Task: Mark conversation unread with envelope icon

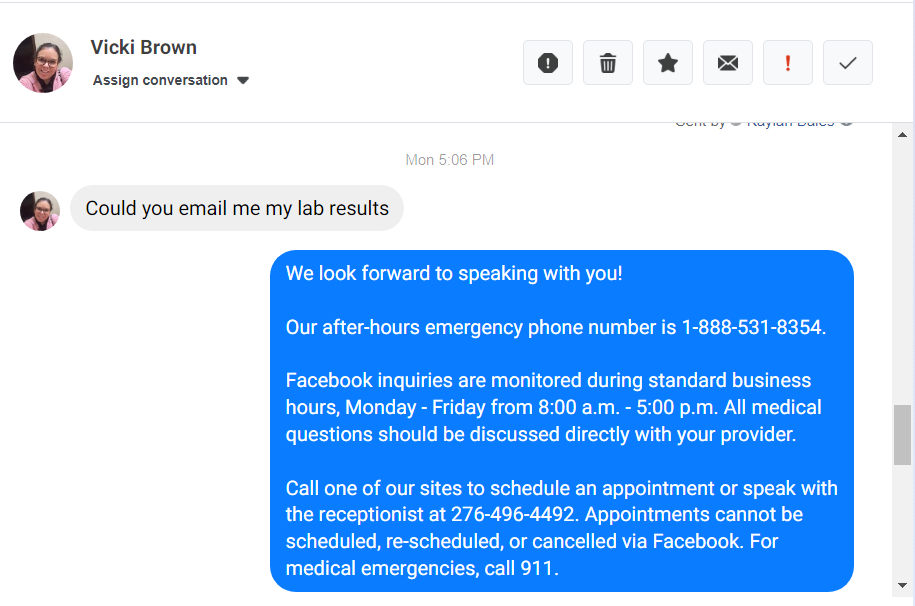Action: pos(728,63)
